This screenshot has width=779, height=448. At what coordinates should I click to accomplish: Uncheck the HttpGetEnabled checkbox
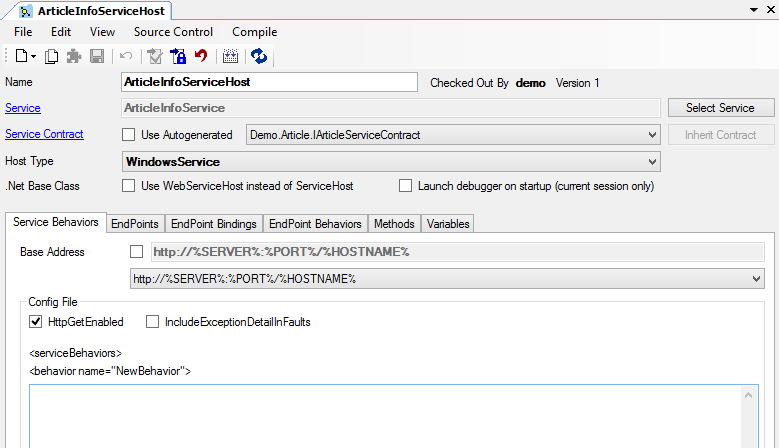37,322
